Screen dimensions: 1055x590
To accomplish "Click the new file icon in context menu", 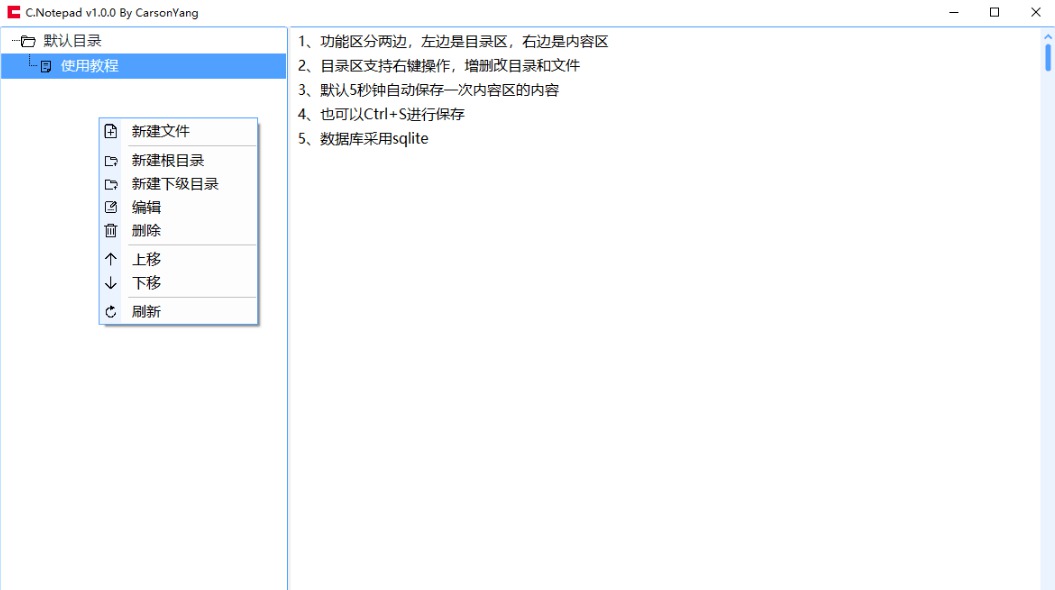I will pyautogui.click(x=111, y=131).
